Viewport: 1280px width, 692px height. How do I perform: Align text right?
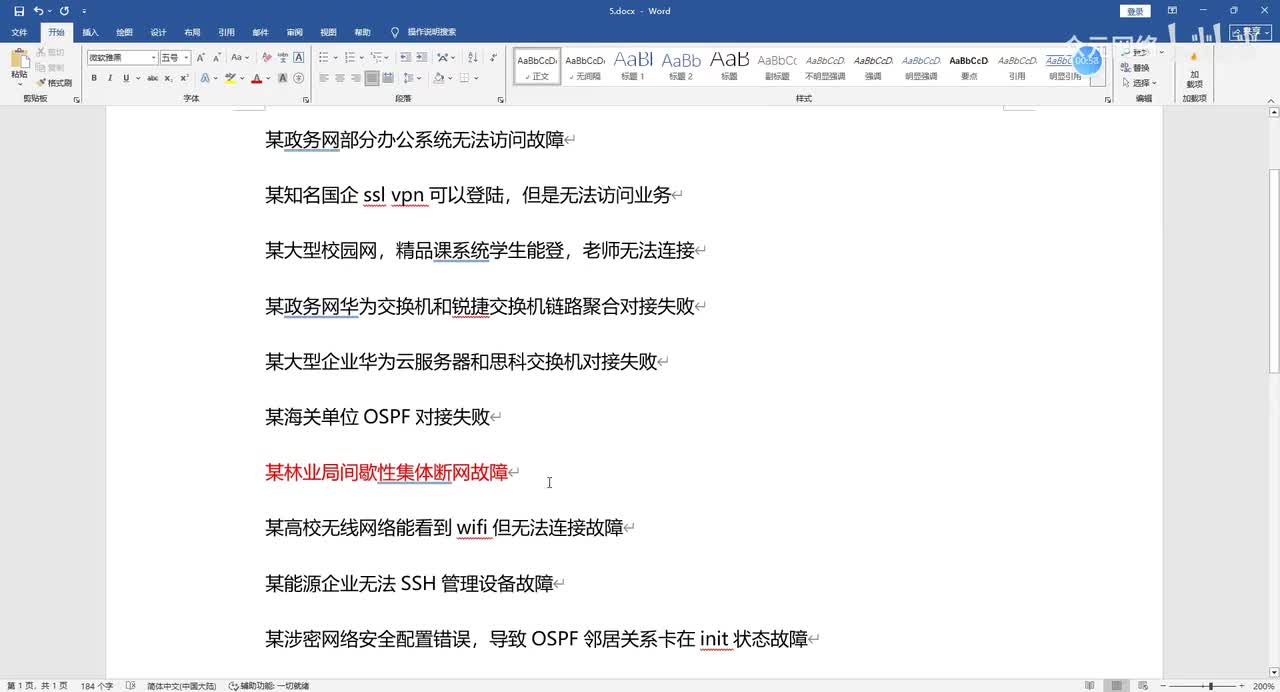tap(356, 78)
